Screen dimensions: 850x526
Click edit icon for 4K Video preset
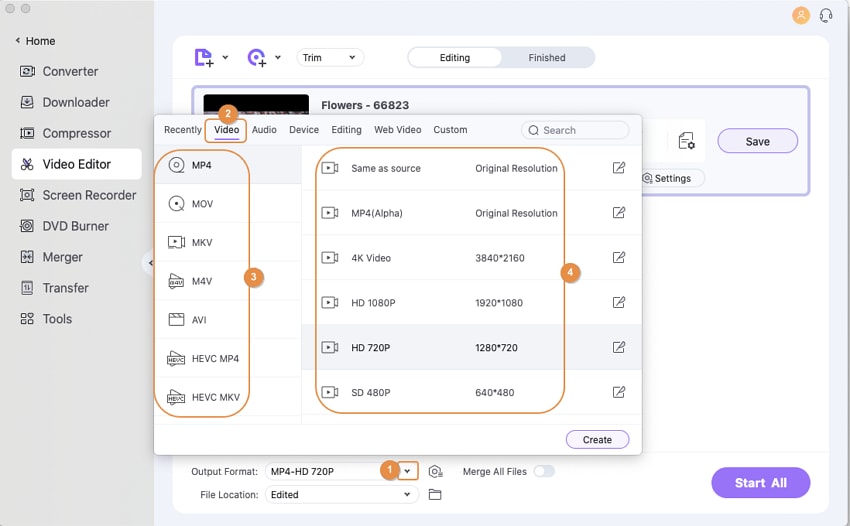pos(619,258)
